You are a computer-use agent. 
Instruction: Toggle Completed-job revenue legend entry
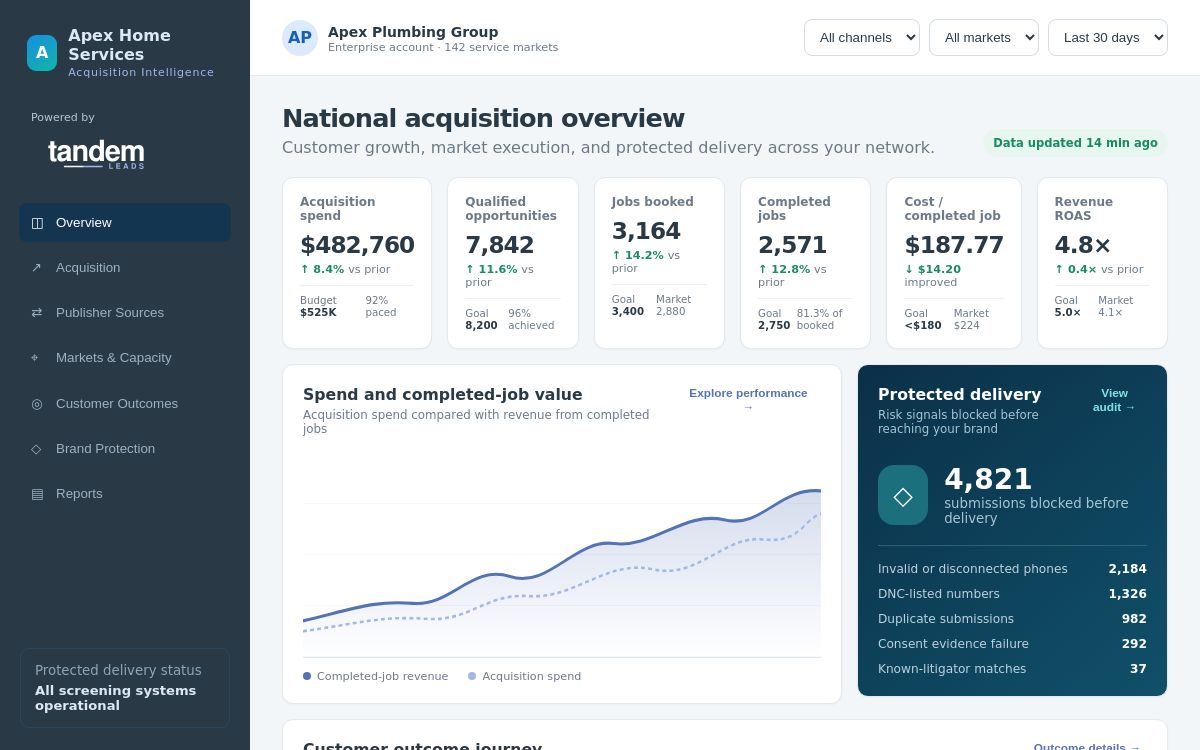(x=376, y=676)
